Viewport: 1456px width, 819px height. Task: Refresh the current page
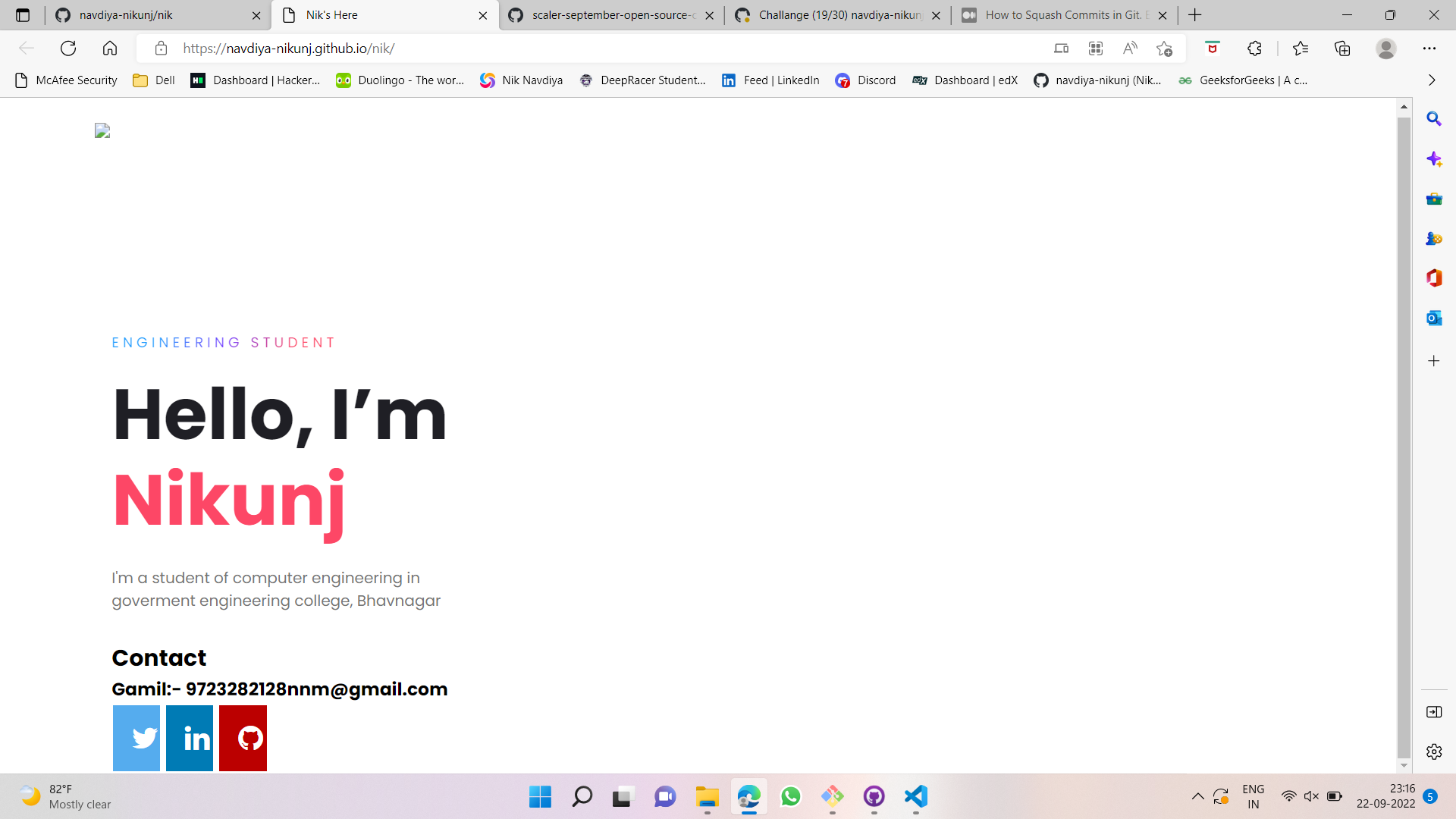tap(68, 49)
